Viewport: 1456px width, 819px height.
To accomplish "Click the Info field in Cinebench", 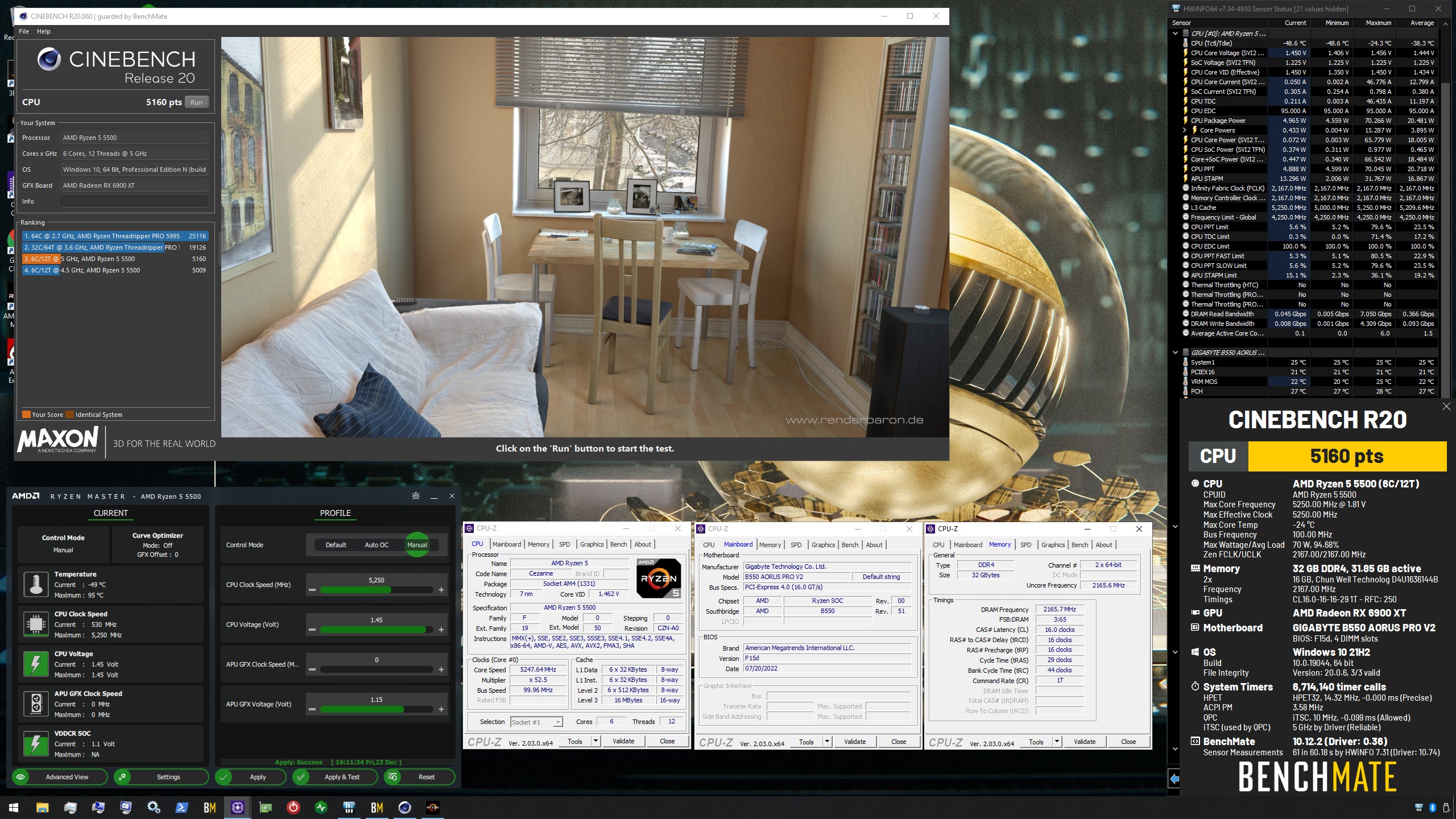I will (134, 201).
